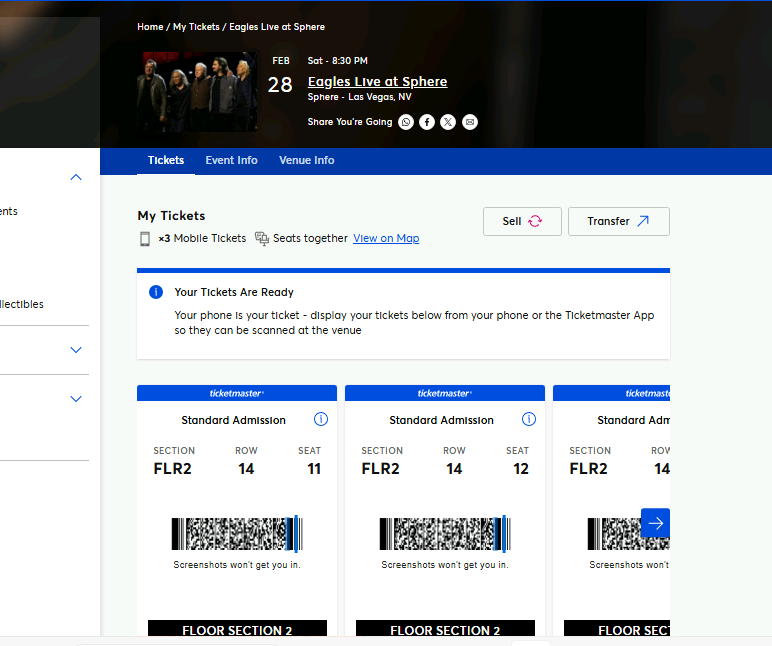Click the barcode on seat 12 ticket
Screen dimensions: 772x646
tap(445, 534)
